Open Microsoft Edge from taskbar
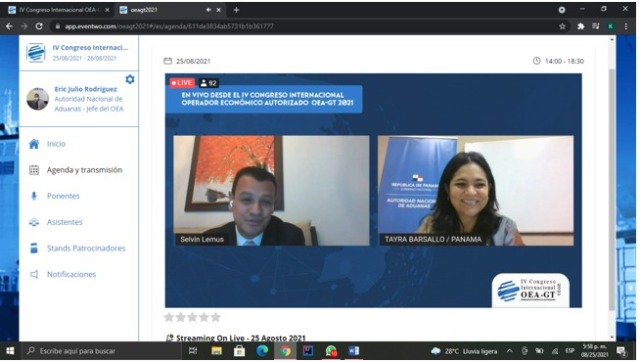640x362 pixels. [262, 351]
